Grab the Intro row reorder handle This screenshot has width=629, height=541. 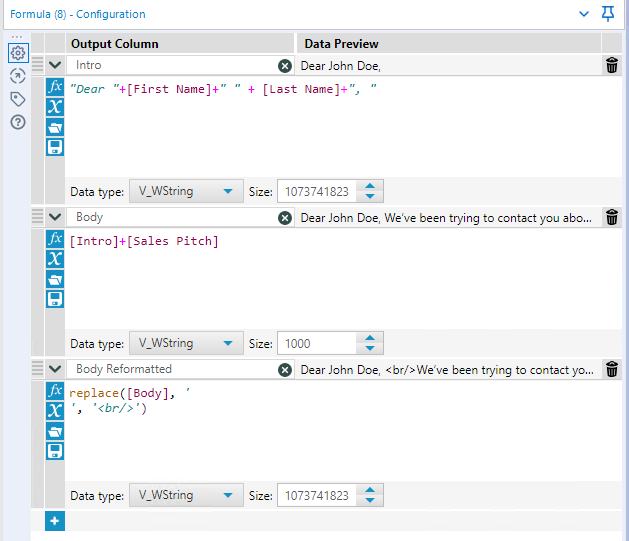(x=37, y=65)
